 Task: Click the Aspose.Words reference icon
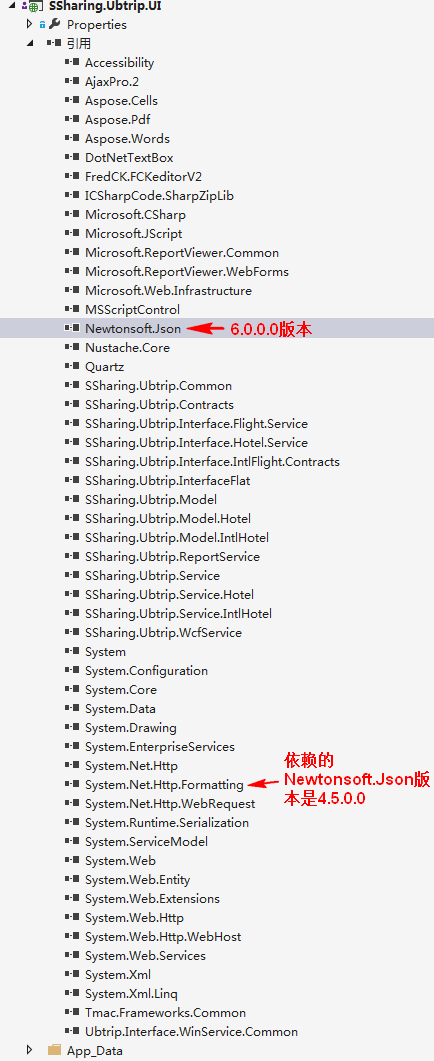(x=72, y=138)
